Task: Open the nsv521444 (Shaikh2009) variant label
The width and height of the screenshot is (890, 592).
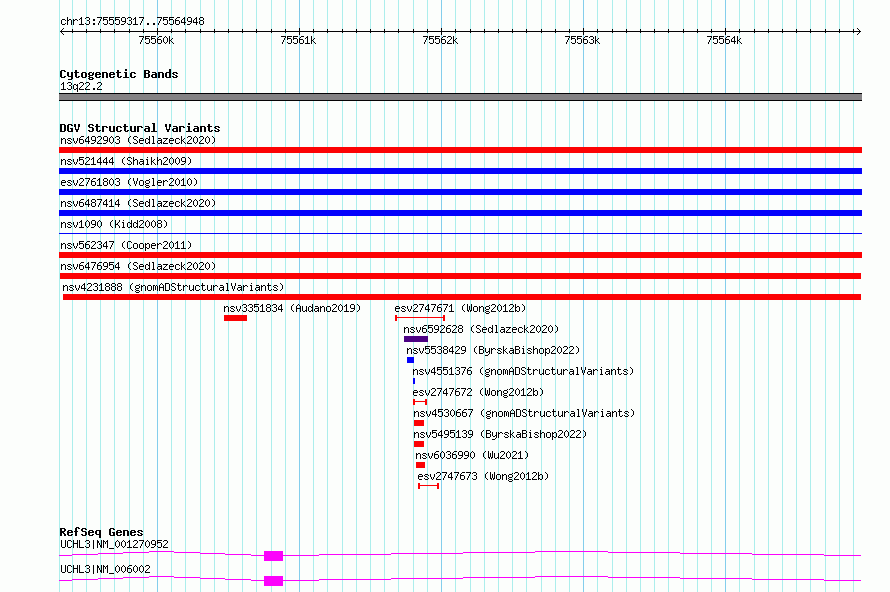Action: pos(126,161)
